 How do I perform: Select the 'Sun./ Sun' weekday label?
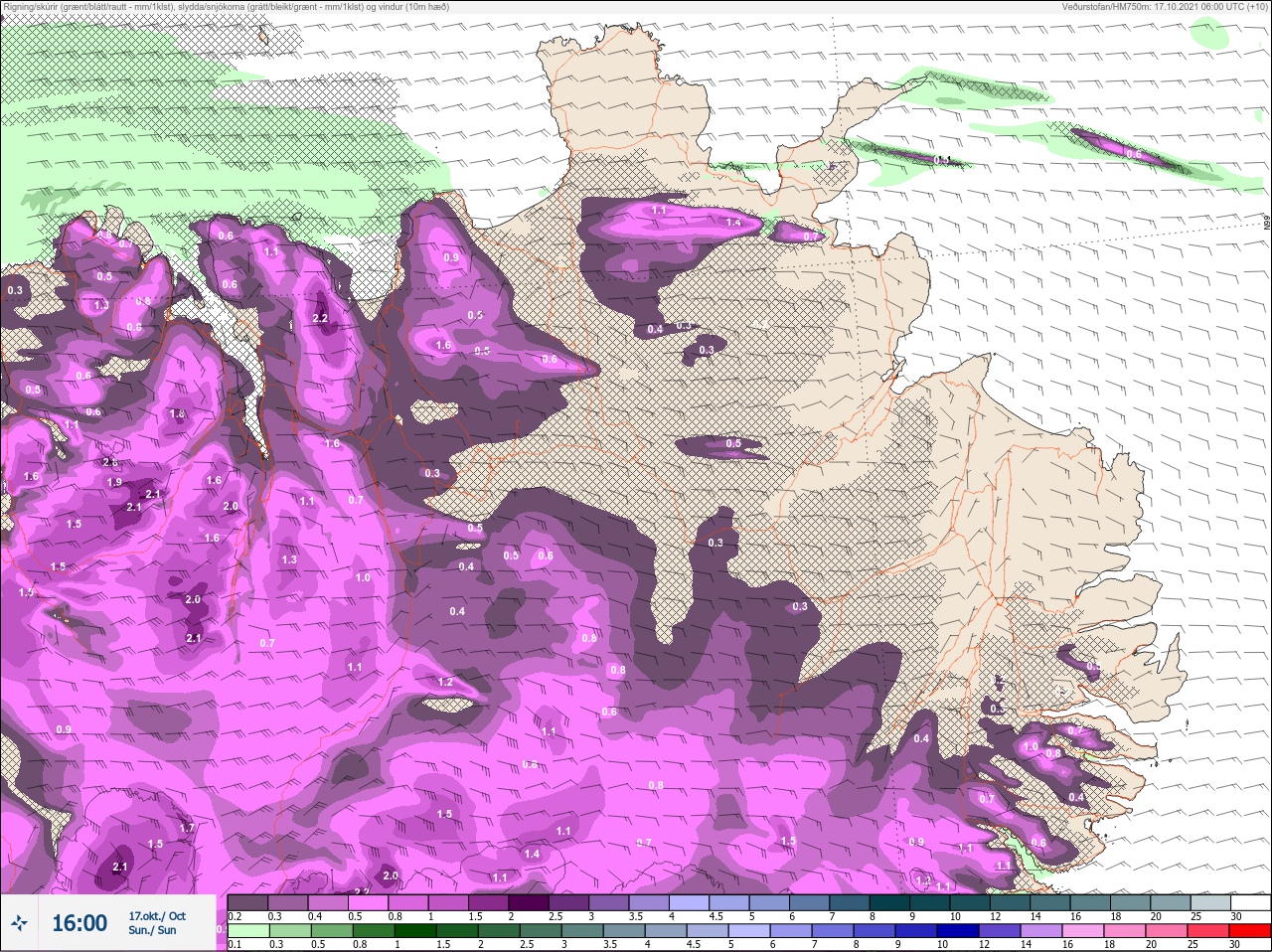153,930
